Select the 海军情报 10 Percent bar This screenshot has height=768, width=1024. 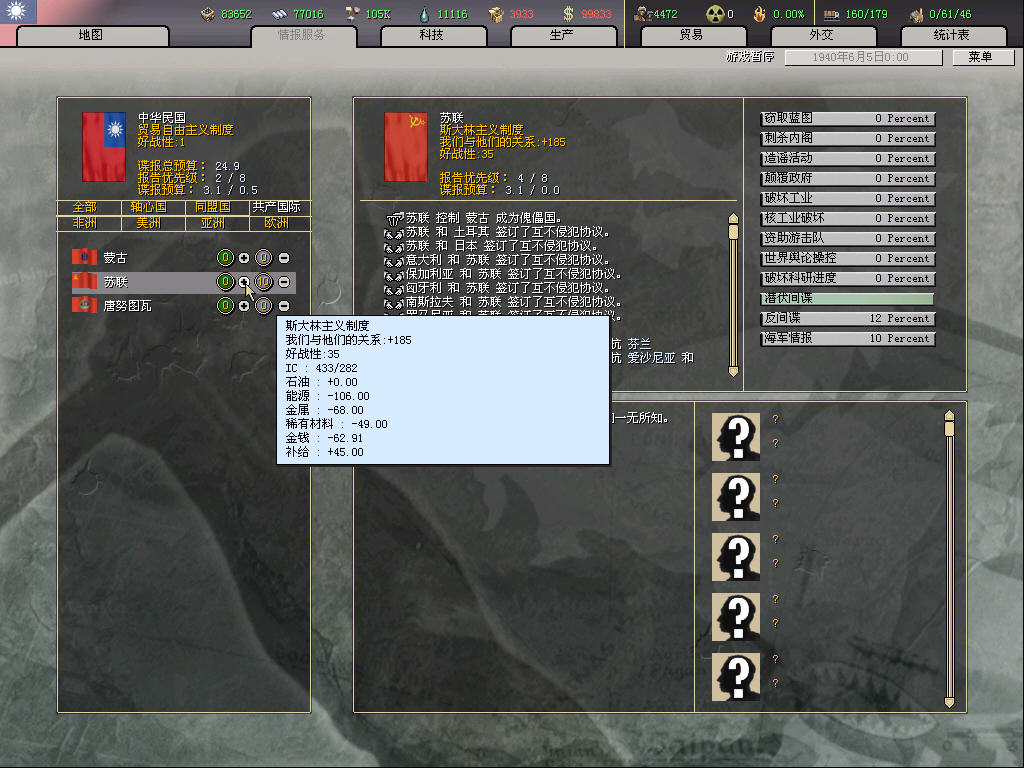coord(848,338)
